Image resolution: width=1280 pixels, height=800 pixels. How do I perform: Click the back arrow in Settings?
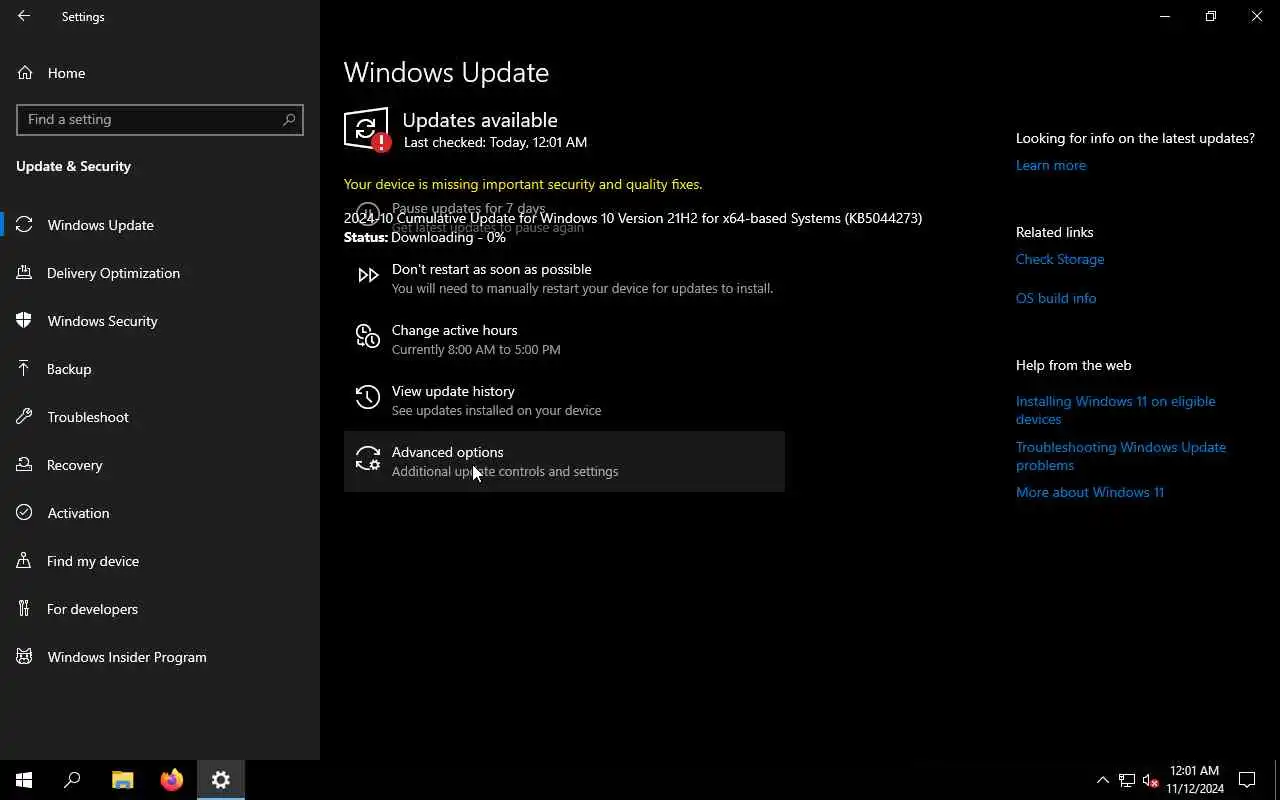(x=24, y=16)
